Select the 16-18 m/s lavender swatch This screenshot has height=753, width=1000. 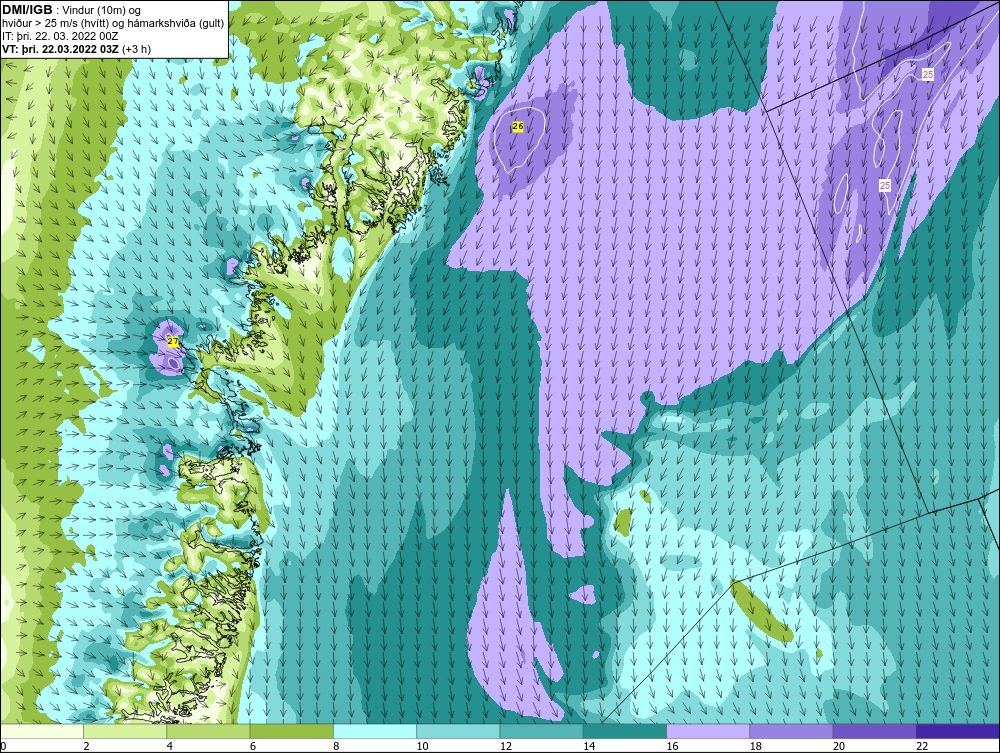tap(708, 731)
